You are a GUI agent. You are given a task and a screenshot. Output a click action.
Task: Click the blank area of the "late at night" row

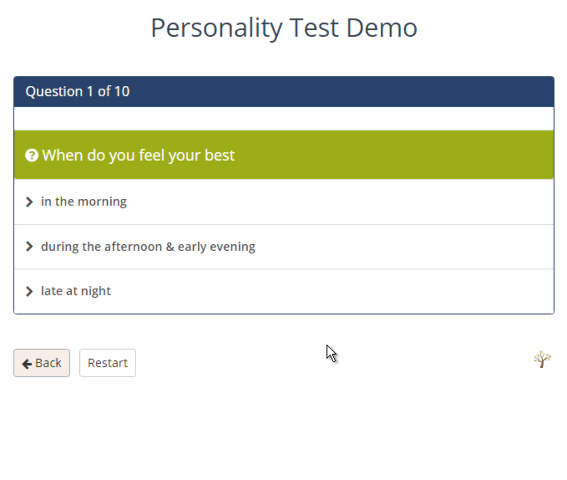click(332, 291)
